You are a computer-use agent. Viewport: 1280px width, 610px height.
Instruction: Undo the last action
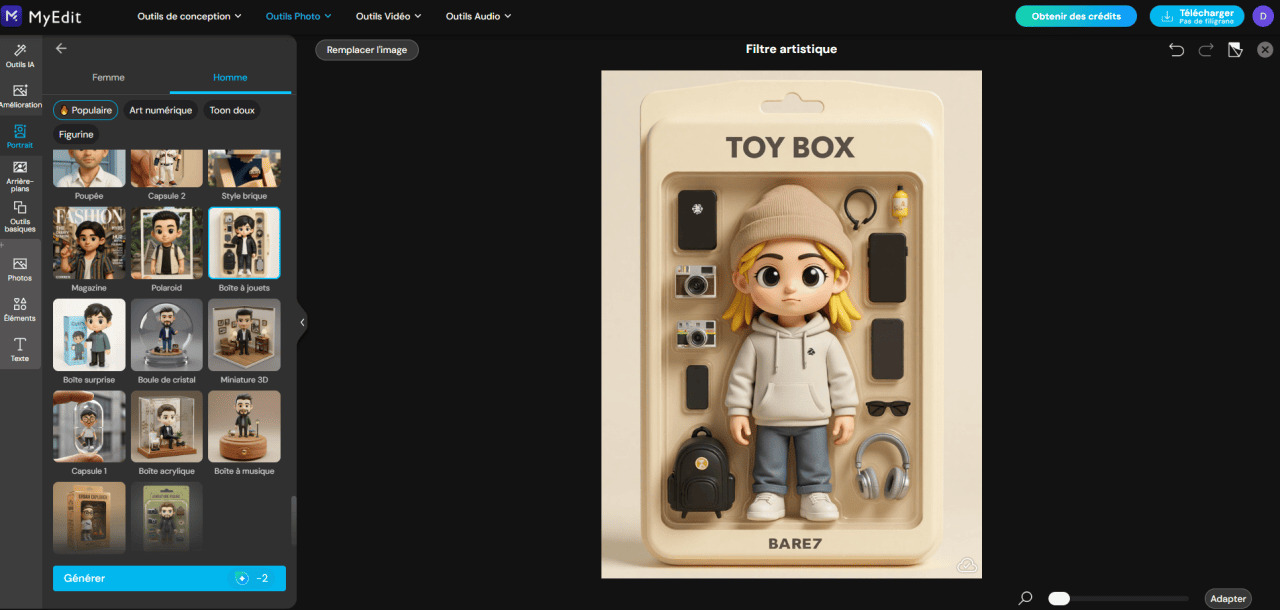point(1176,50)
